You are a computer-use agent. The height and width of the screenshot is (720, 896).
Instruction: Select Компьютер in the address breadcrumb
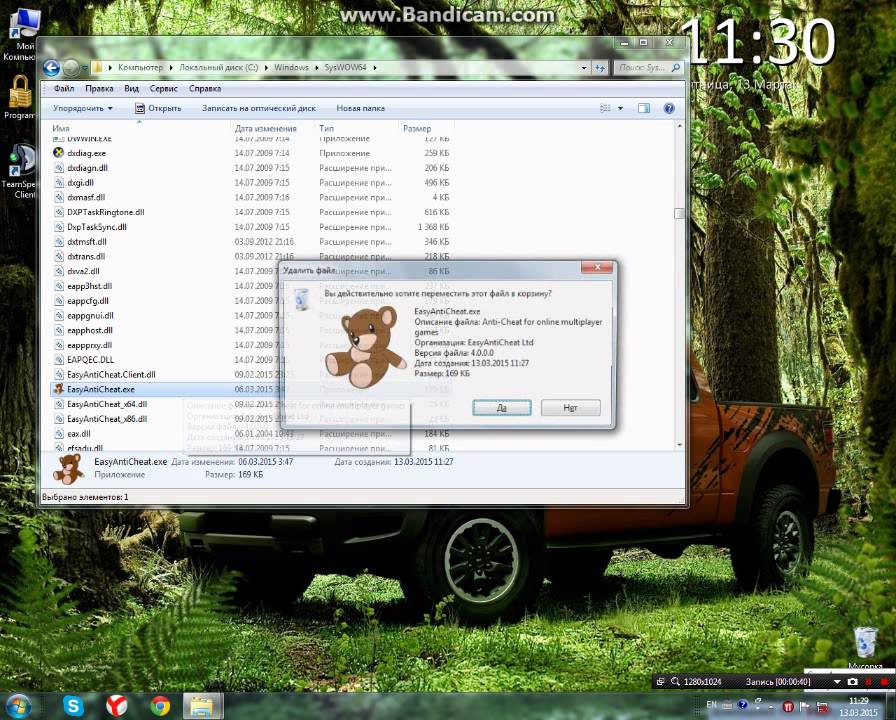[140, 67]
